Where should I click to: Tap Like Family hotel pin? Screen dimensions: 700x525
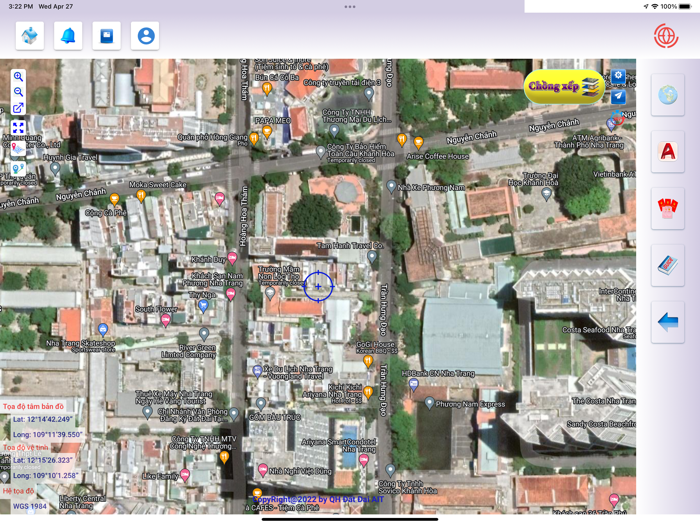point(184,474)
